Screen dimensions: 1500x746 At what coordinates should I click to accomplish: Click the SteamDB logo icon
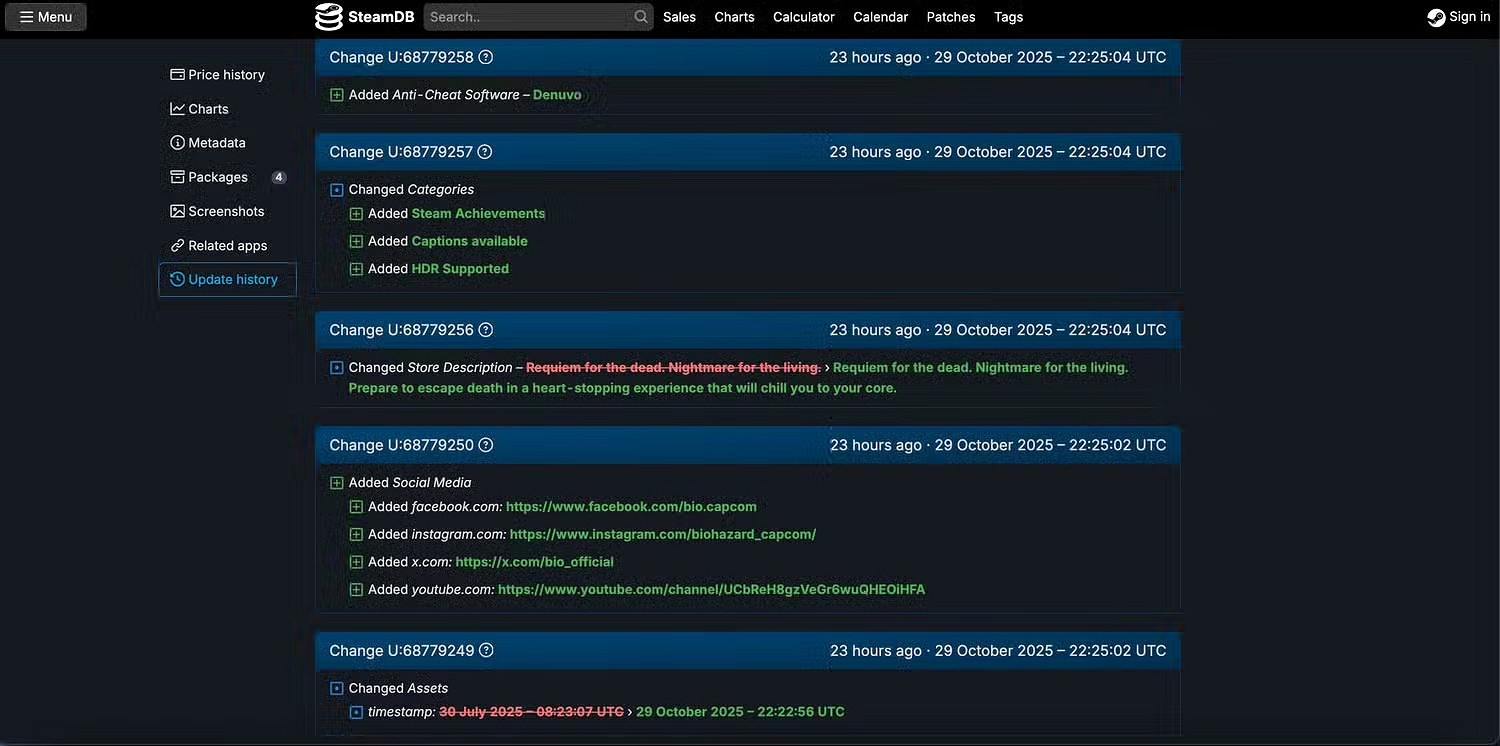pos(329,17)
